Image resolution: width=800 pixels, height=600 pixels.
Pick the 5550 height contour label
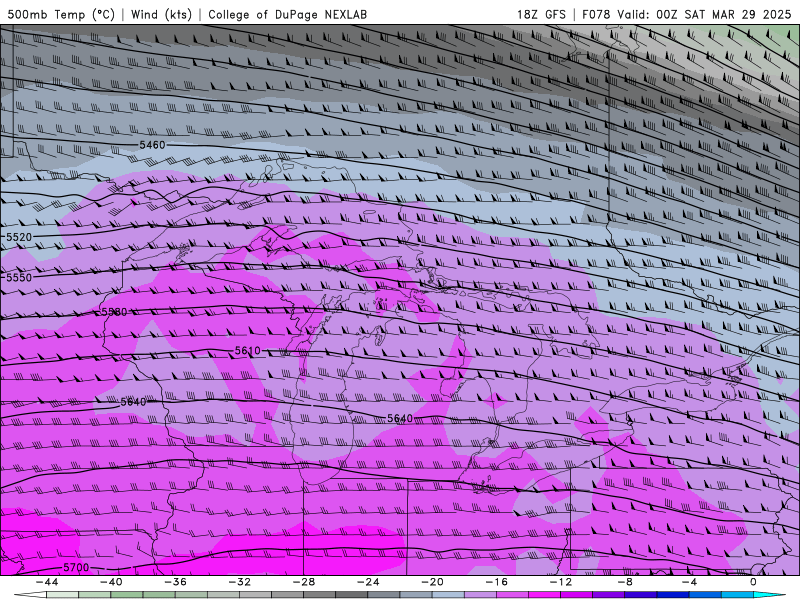pyautogui.click(x=19, y=278)
